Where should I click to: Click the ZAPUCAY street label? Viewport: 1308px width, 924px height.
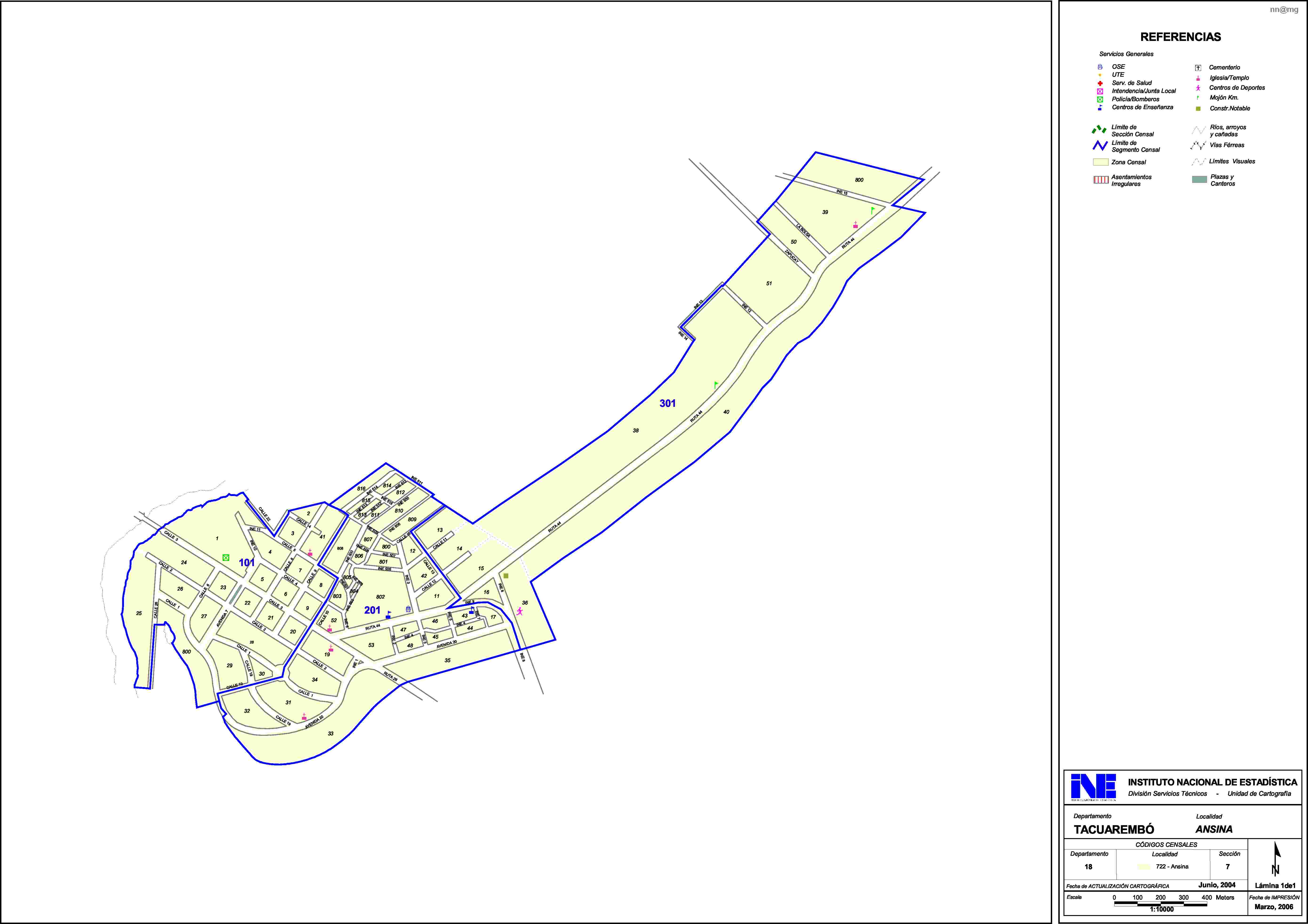pyautogui.click(x=792, y=256)
